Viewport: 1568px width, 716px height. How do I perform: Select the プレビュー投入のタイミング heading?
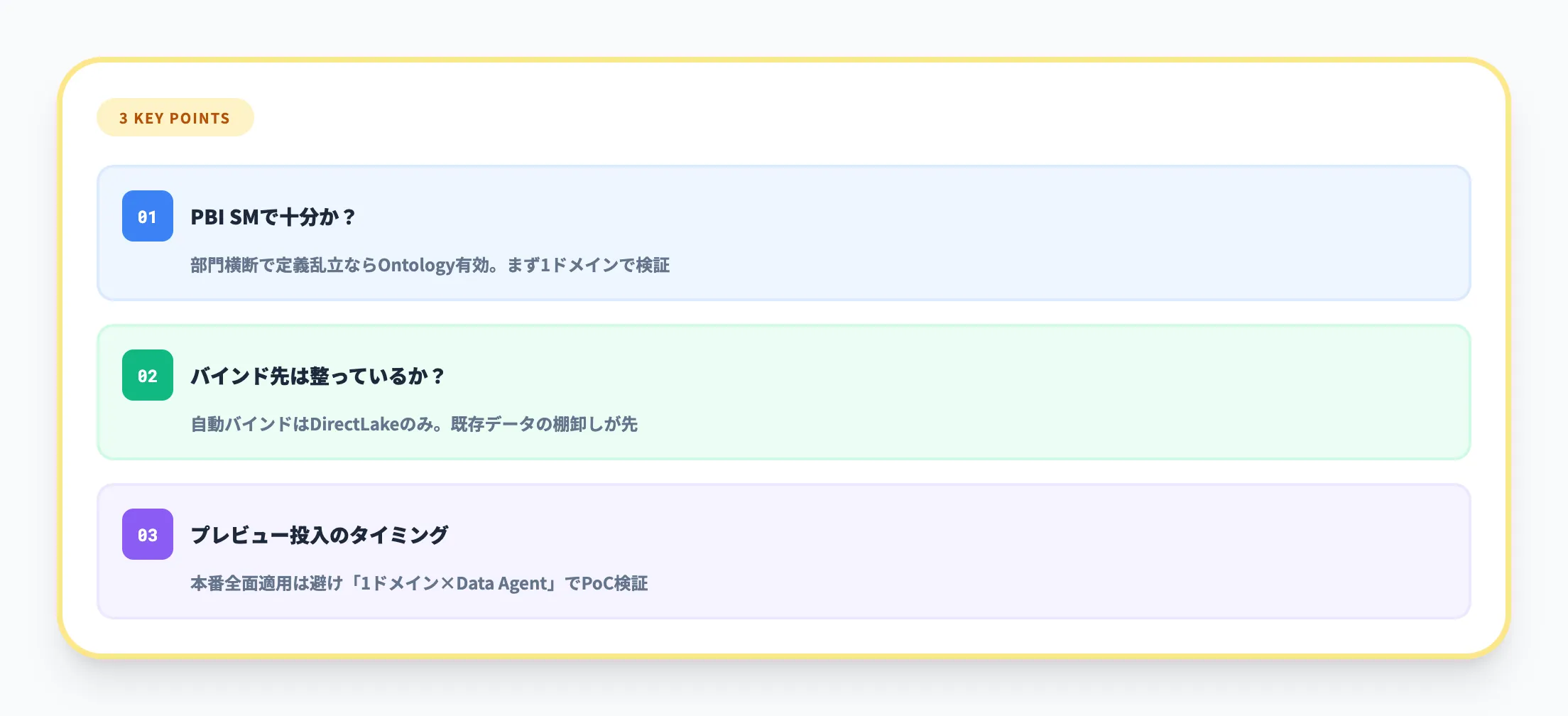pos(320,535)
